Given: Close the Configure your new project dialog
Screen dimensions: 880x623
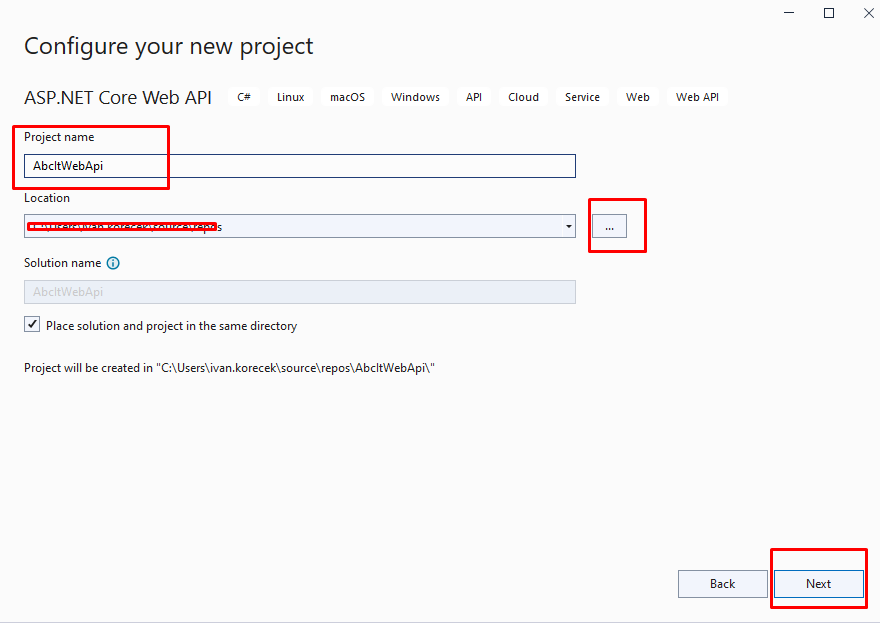Looking at the screenshot, I should pyautogui.click(x=861, y=13).
